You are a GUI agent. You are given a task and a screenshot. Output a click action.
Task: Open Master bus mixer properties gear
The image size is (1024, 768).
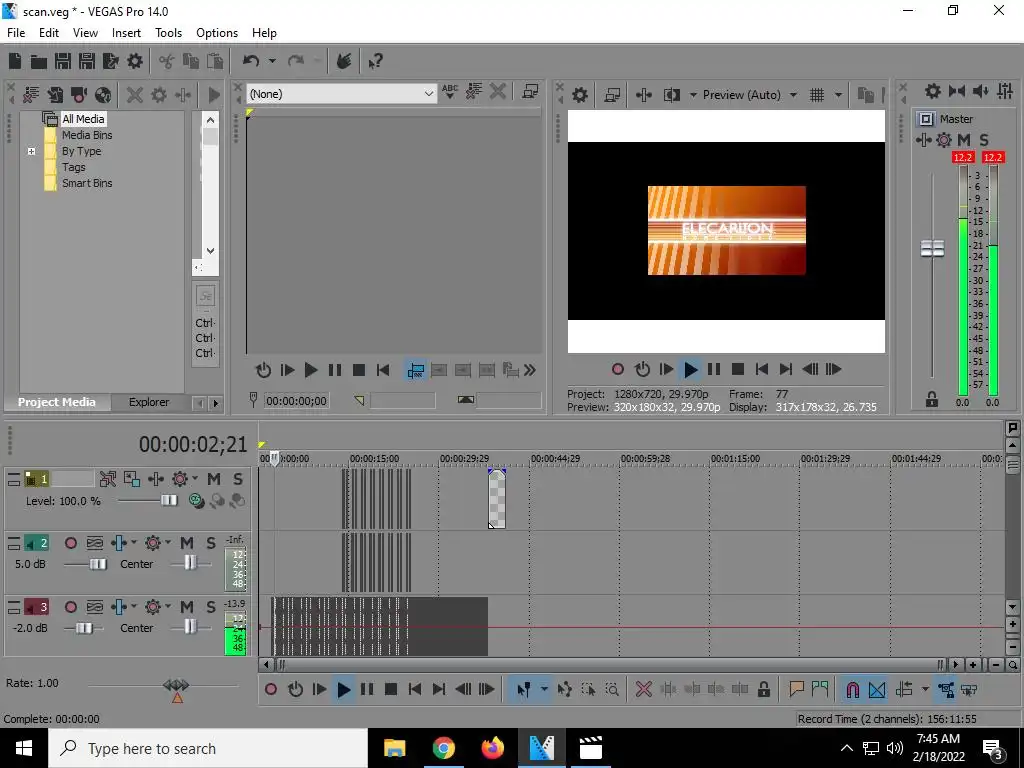pyautogui.click(x=933, y=91)
